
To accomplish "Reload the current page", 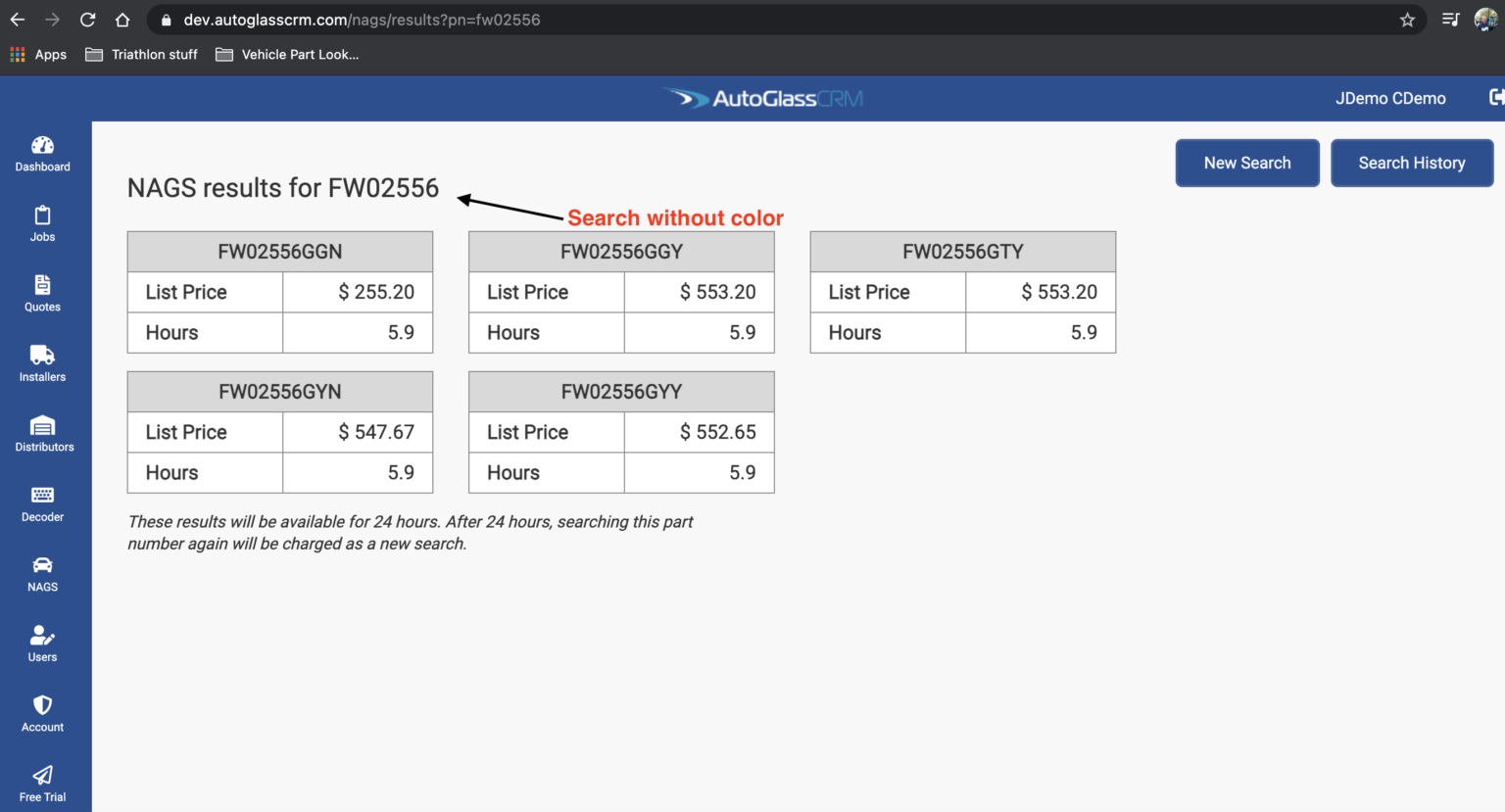I will (87, 19).
